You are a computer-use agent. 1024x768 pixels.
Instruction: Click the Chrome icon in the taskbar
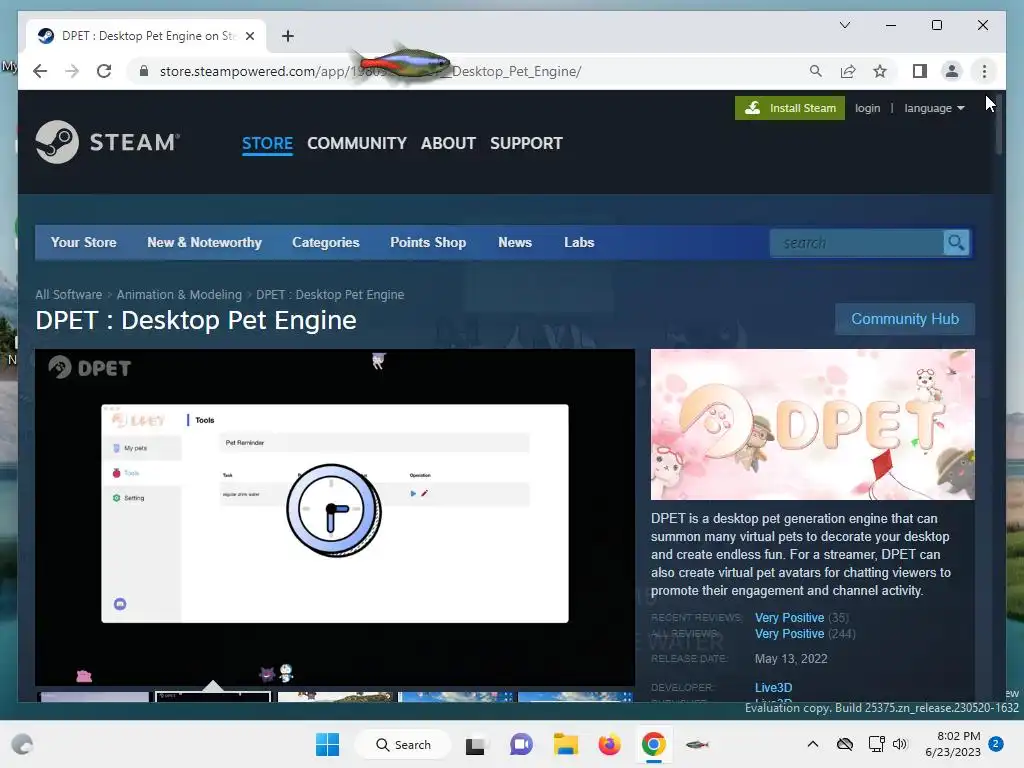653,744
